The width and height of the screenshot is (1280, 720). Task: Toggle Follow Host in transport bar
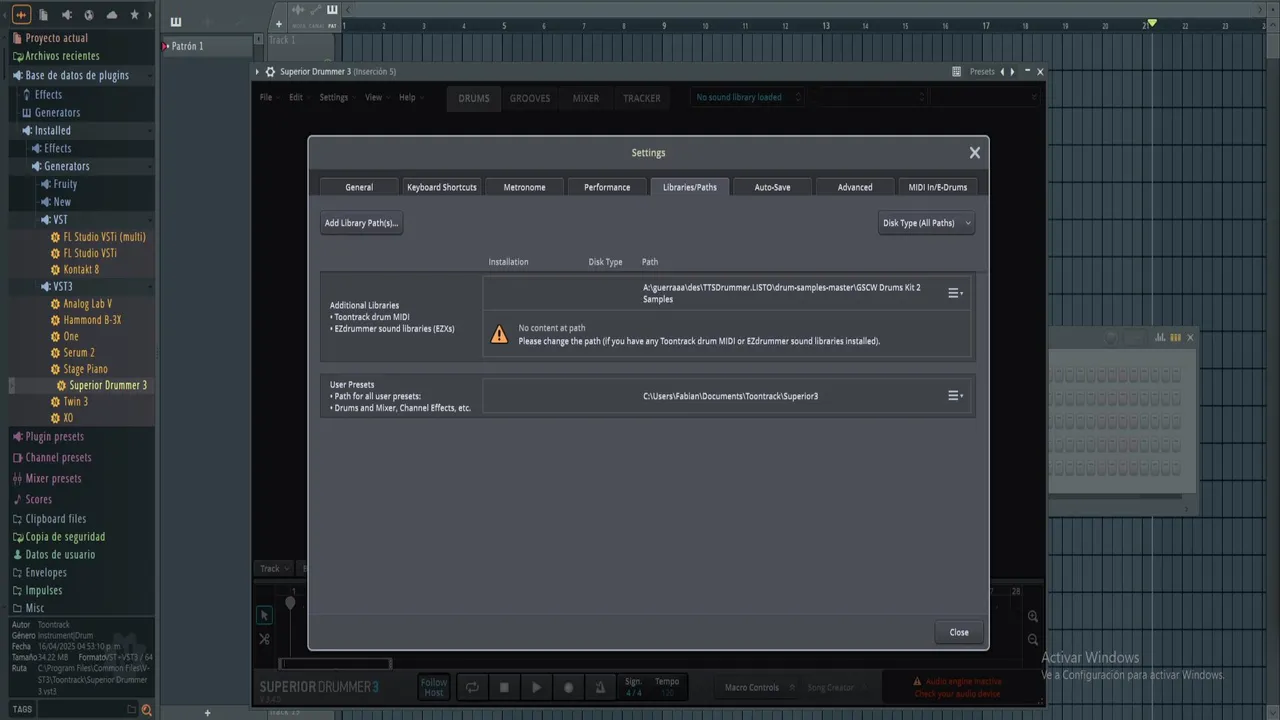[434, 687]
